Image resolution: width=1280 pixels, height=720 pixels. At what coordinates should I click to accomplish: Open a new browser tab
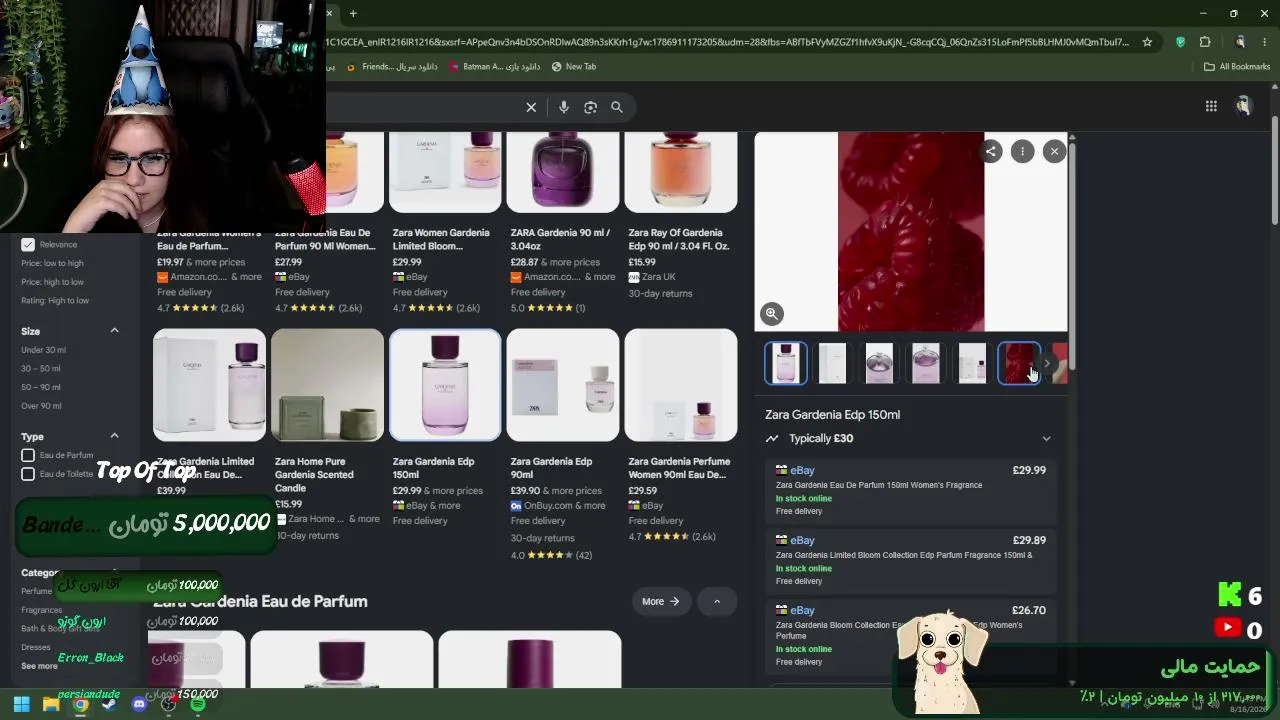[x=353, y=13]
